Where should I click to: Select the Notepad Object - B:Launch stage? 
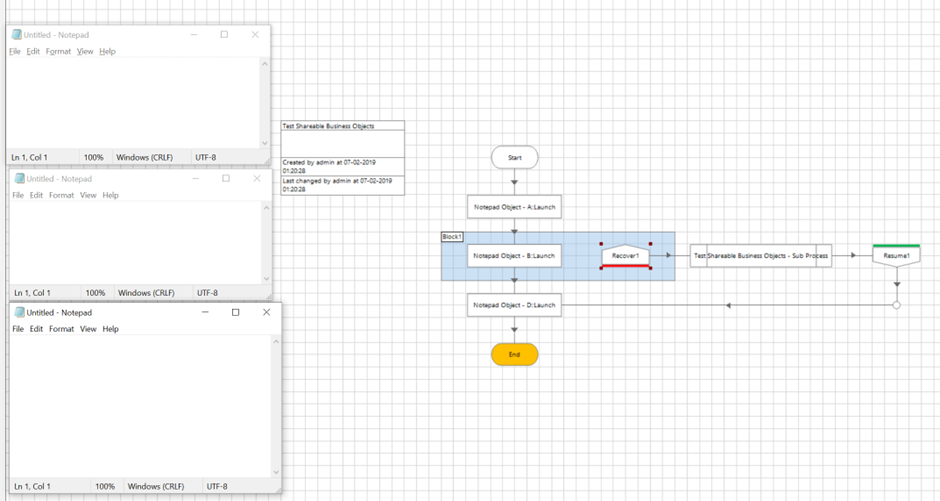pyautogui.click(x=514, y=256)
